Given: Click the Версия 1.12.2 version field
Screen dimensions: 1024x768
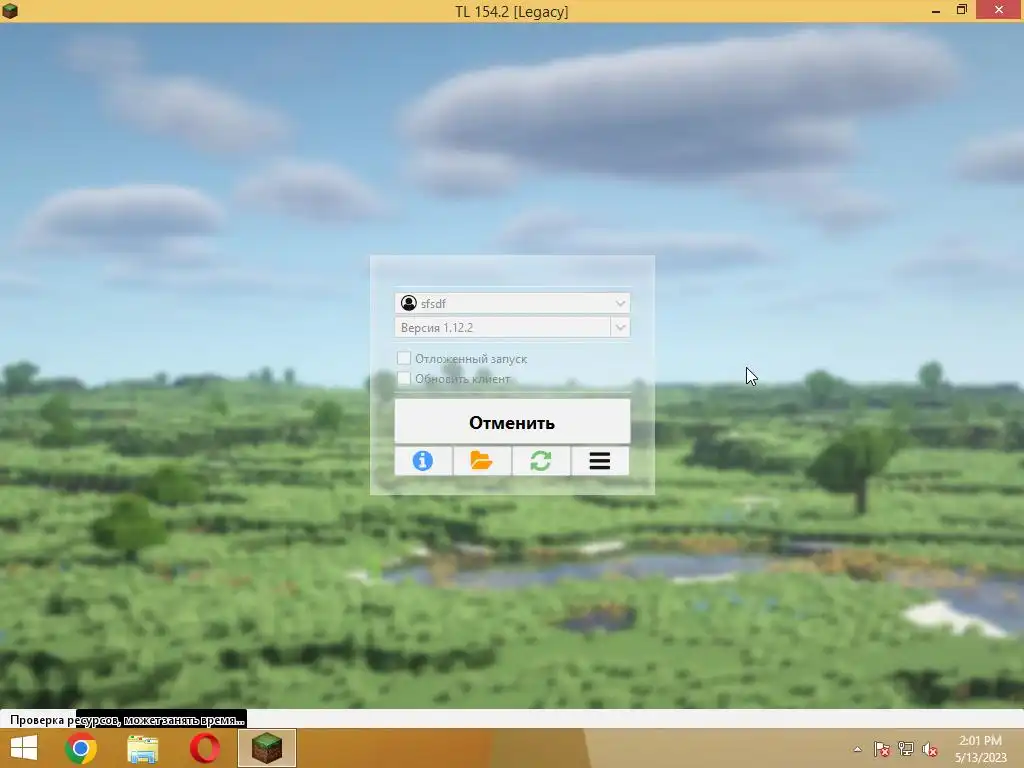Looking at the screenshot, I should click(x=502, y=327).
